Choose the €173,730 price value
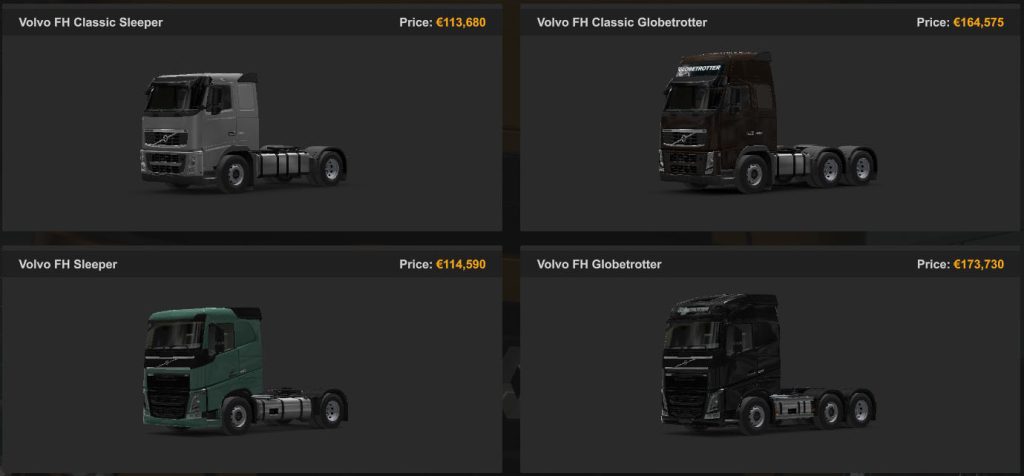This screenshot has width=1024, height=476. pyautogui.click(x=978, y=264)
